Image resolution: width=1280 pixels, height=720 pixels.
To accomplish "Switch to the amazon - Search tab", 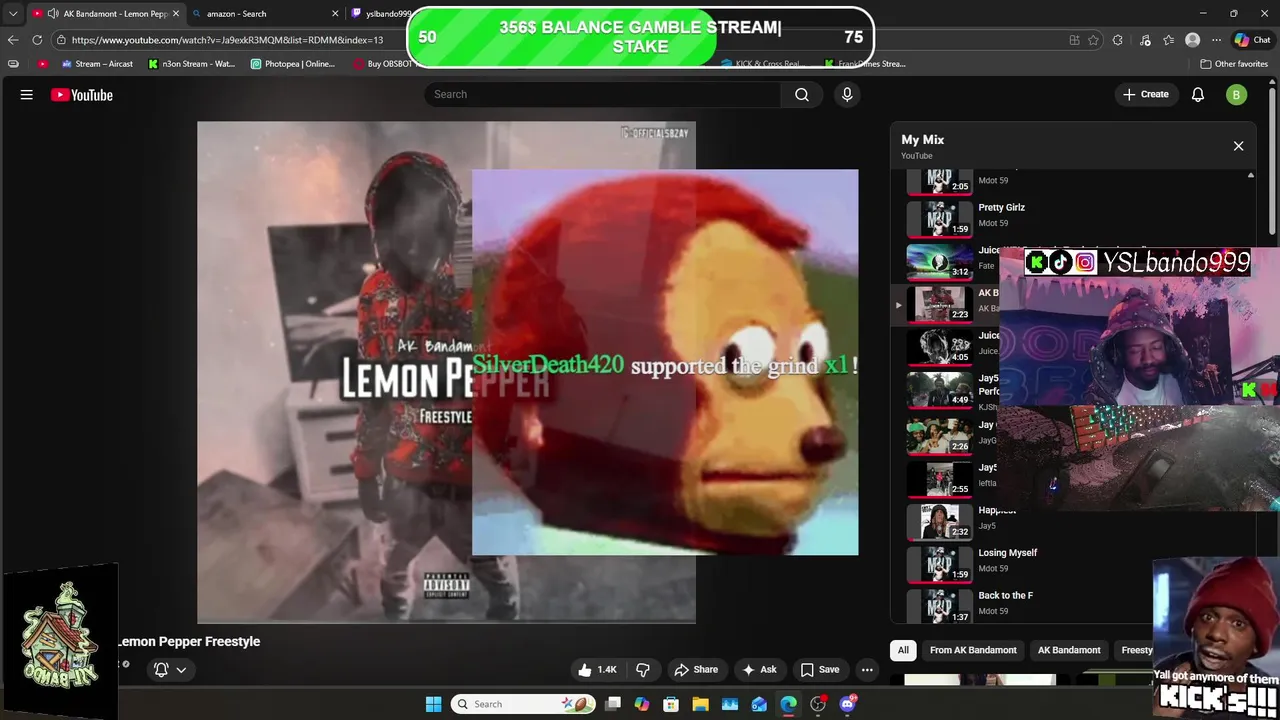I will click(260, 14).
